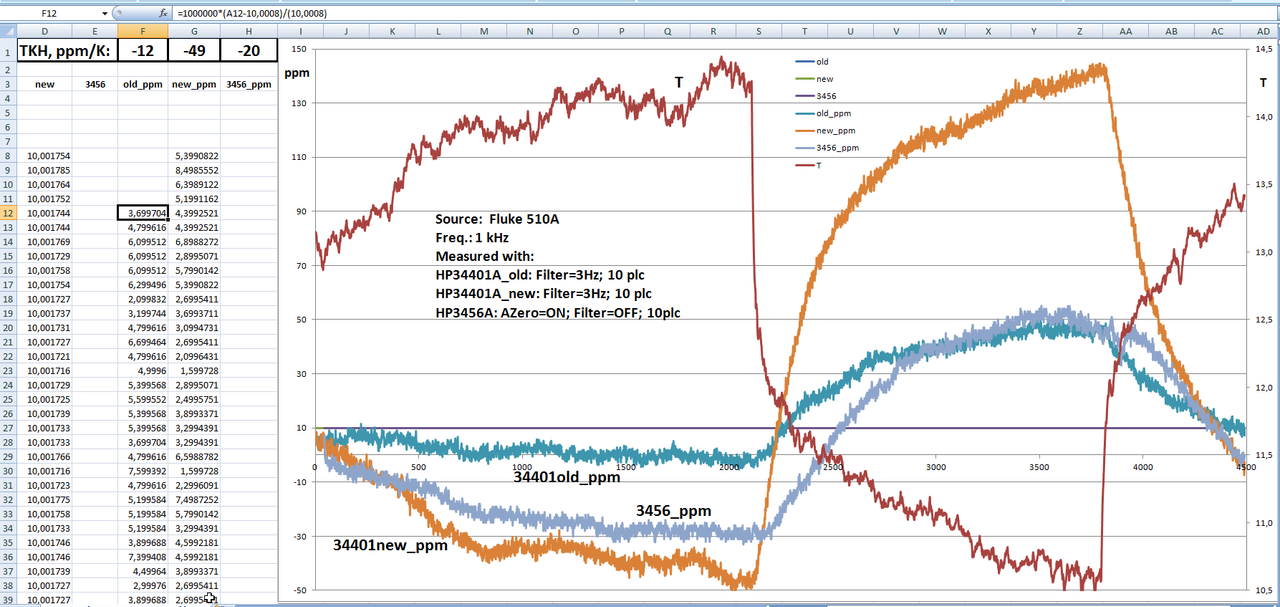Select the cell containing -49
Screen dimensions: 1280x607
tap(195, 52)
